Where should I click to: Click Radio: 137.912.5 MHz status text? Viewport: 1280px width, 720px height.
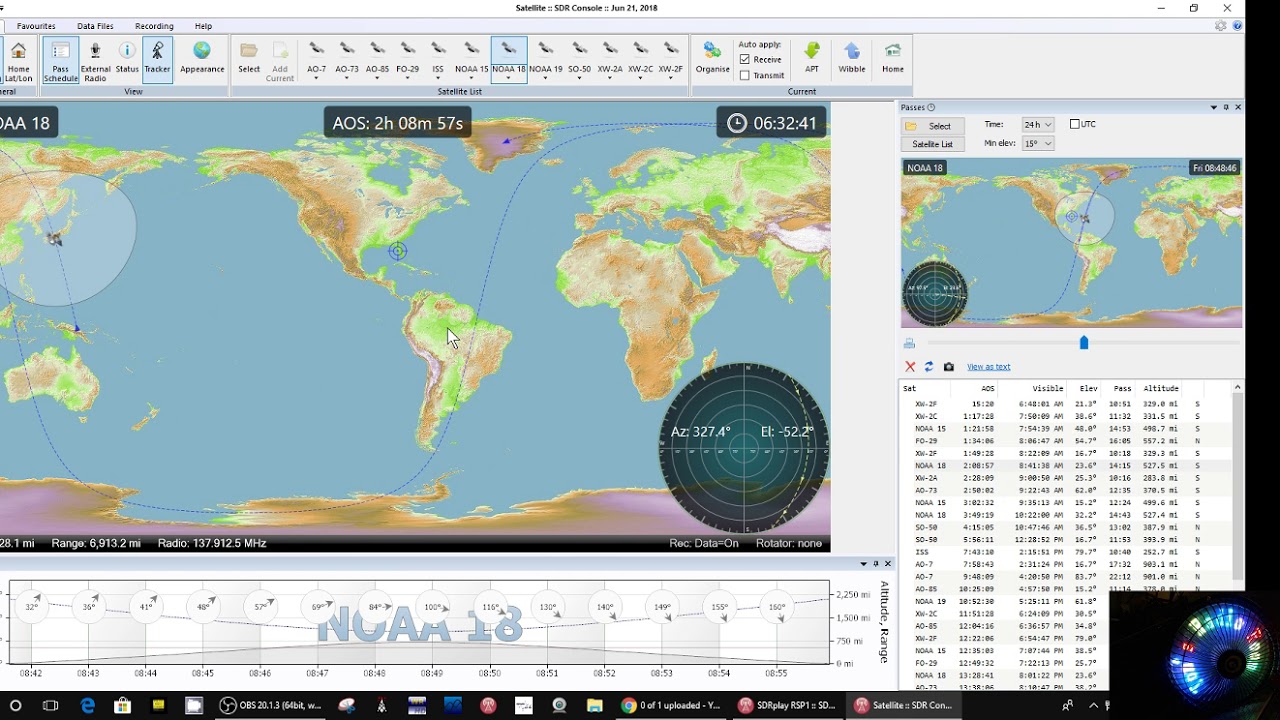coord(212,543)
